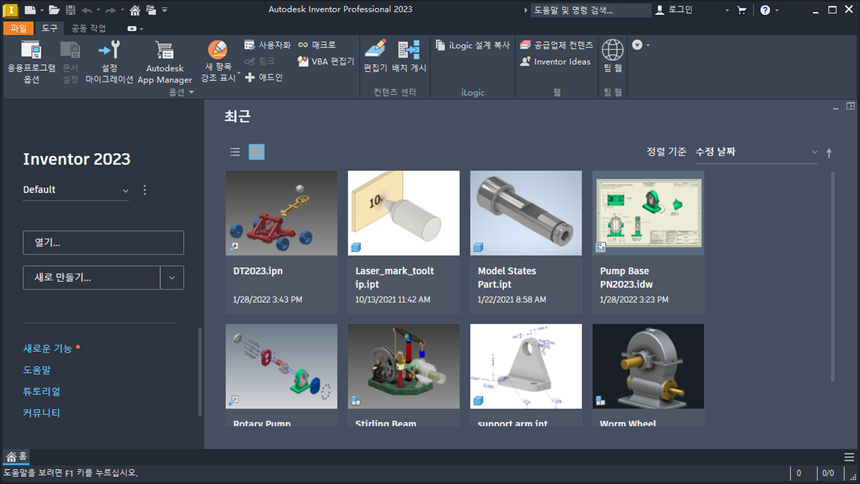Click the Home icon in quick access toolbar
Viewport: 860px width, 484px height.
pyautogui.click(x=134, y=10)
